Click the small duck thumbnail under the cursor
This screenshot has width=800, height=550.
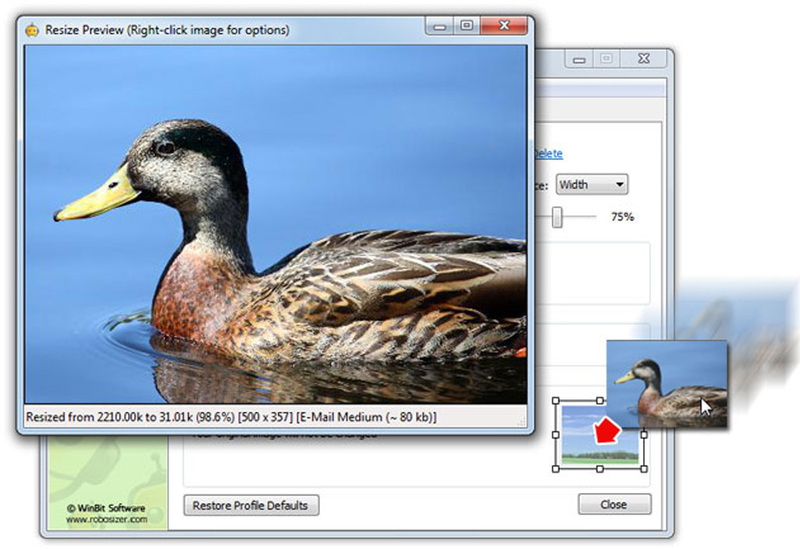(667, 384)
